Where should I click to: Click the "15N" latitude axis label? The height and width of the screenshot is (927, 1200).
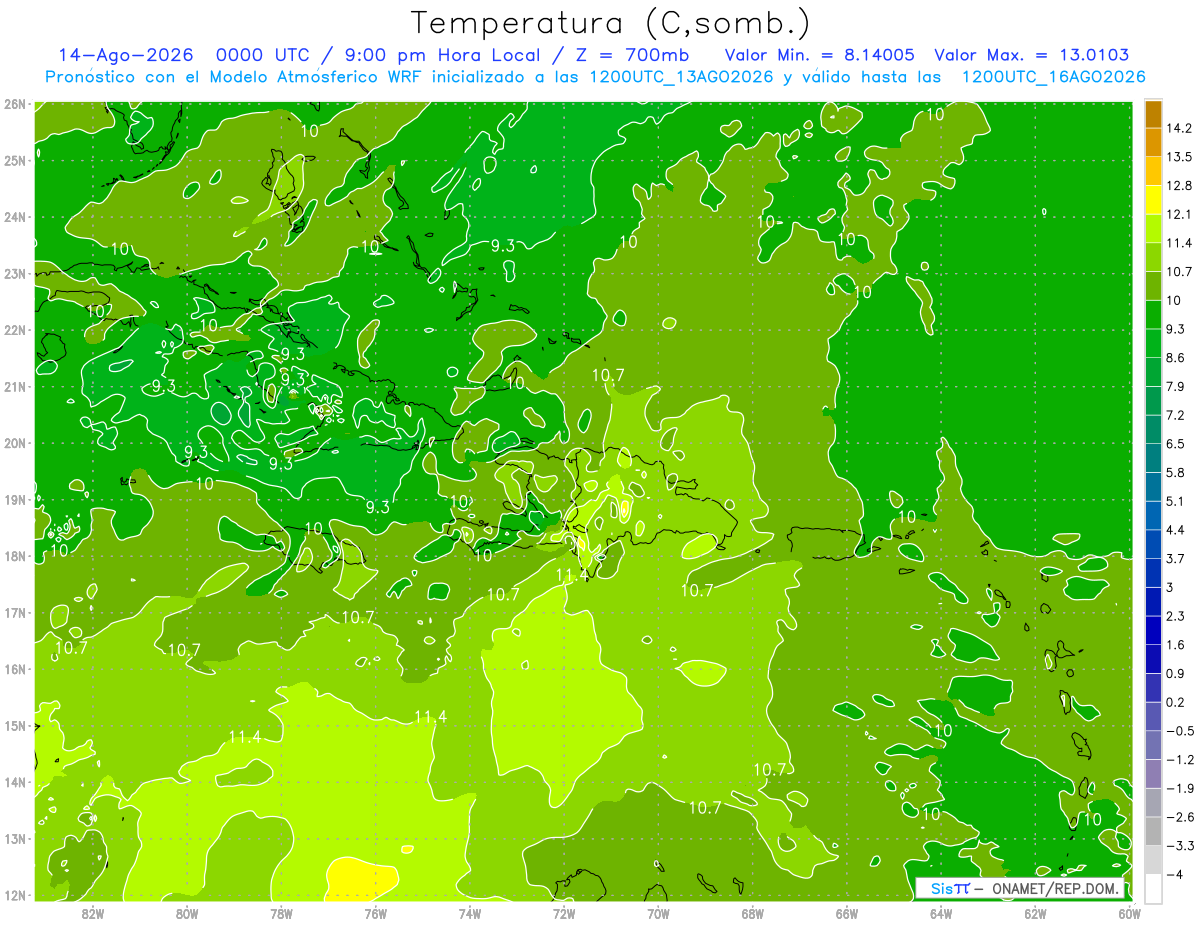15,726
